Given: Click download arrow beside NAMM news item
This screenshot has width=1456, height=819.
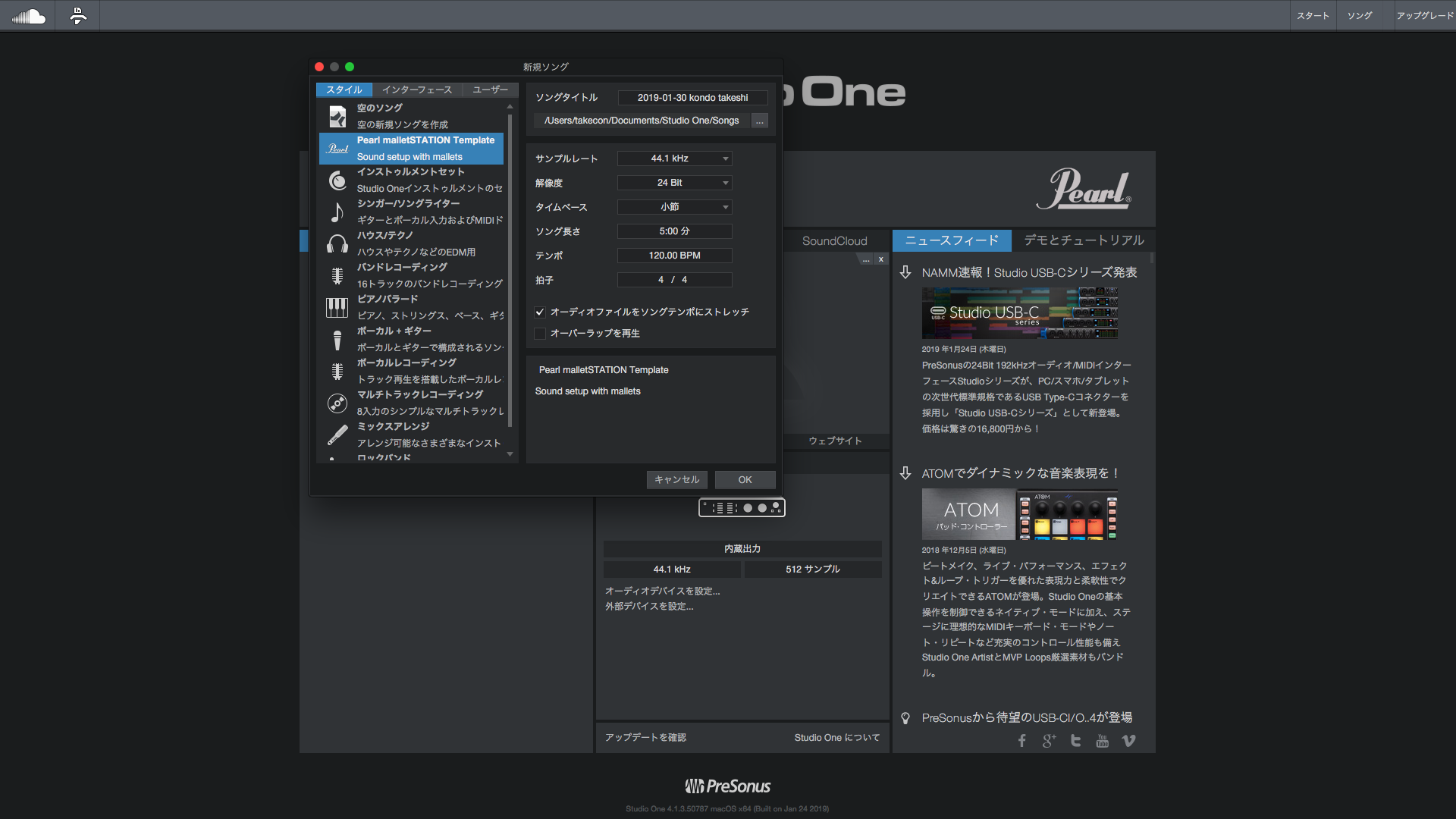Looking at the screenshot, I should coord(905,272).
